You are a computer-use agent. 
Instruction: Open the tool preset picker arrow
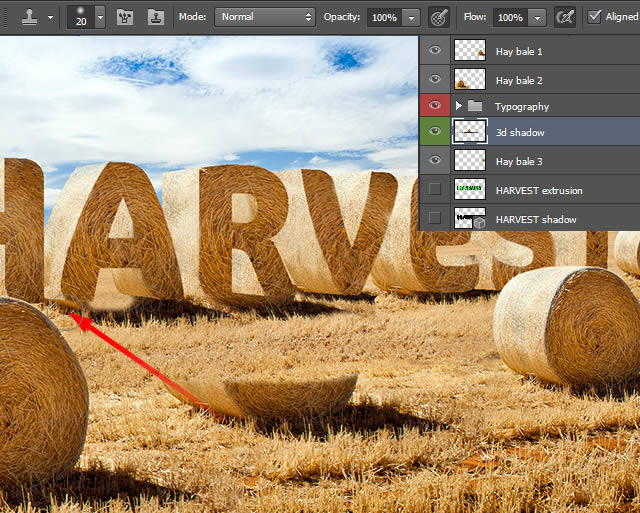50,18
